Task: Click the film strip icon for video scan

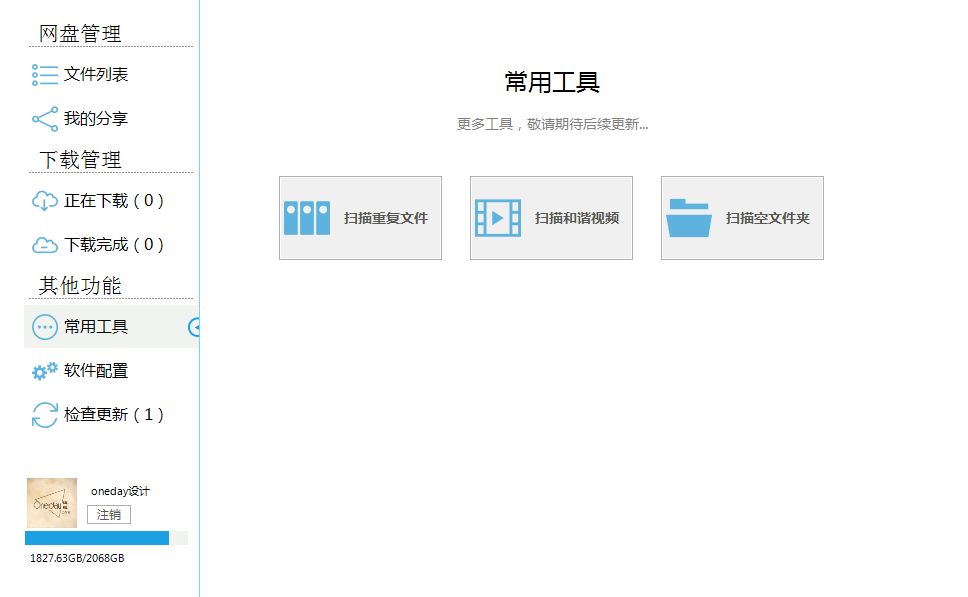Action: (x=498, y=218)
